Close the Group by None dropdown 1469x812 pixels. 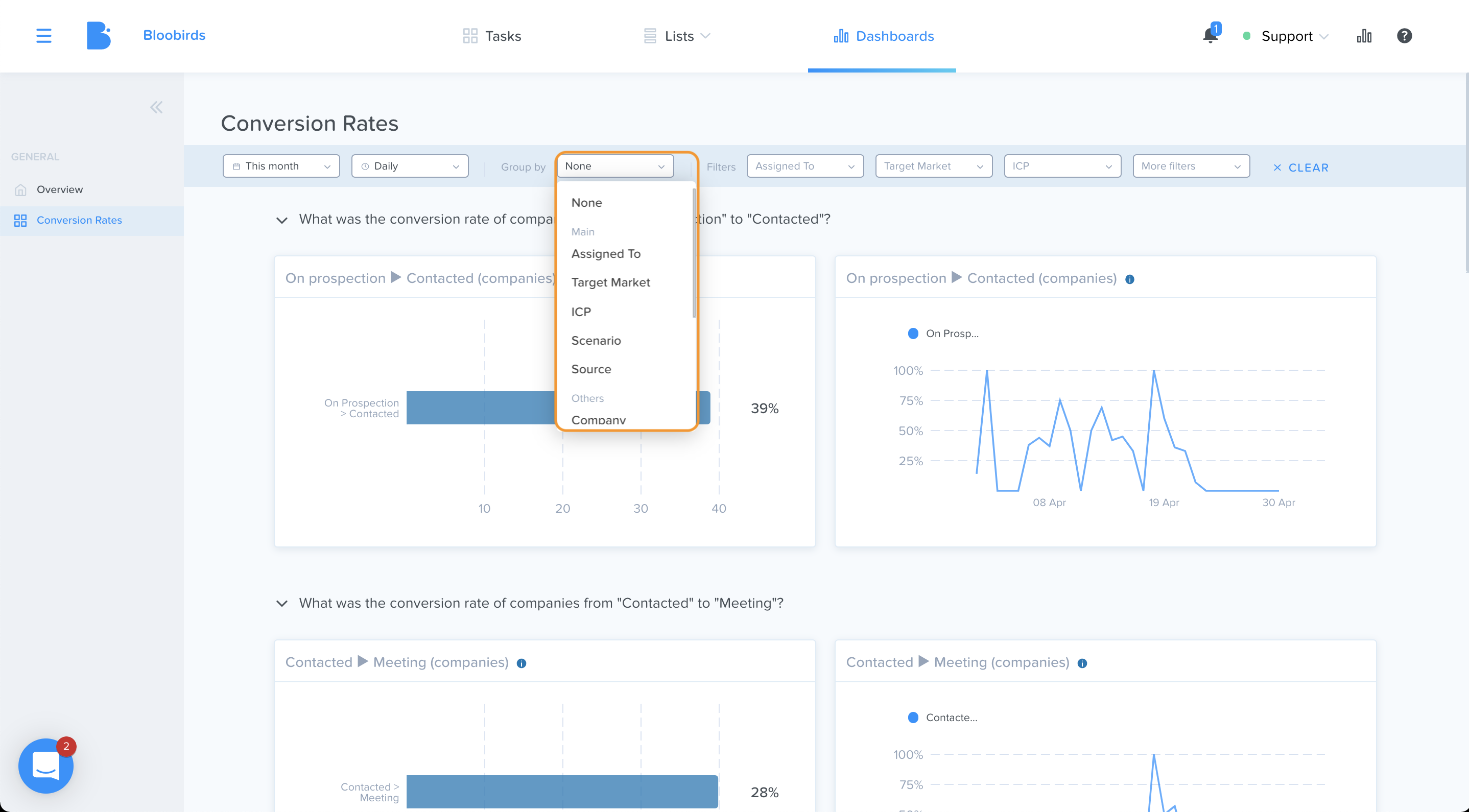(615, 166)
